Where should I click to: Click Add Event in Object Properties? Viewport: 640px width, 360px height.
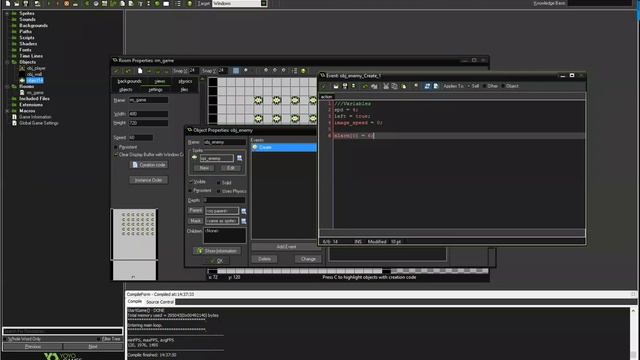point(287,247)
